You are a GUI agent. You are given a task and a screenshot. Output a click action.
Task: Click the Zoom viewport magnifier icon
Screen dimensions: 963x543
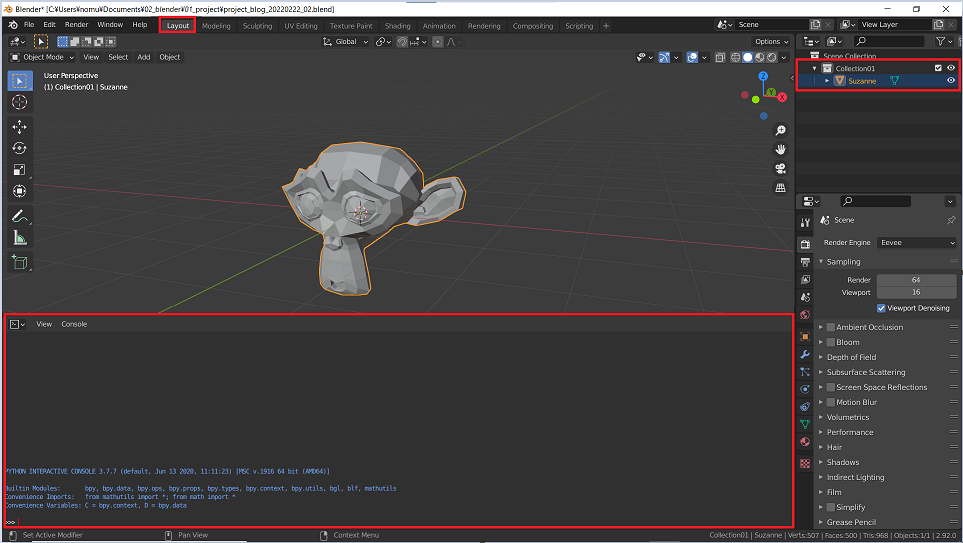point(780,130)
